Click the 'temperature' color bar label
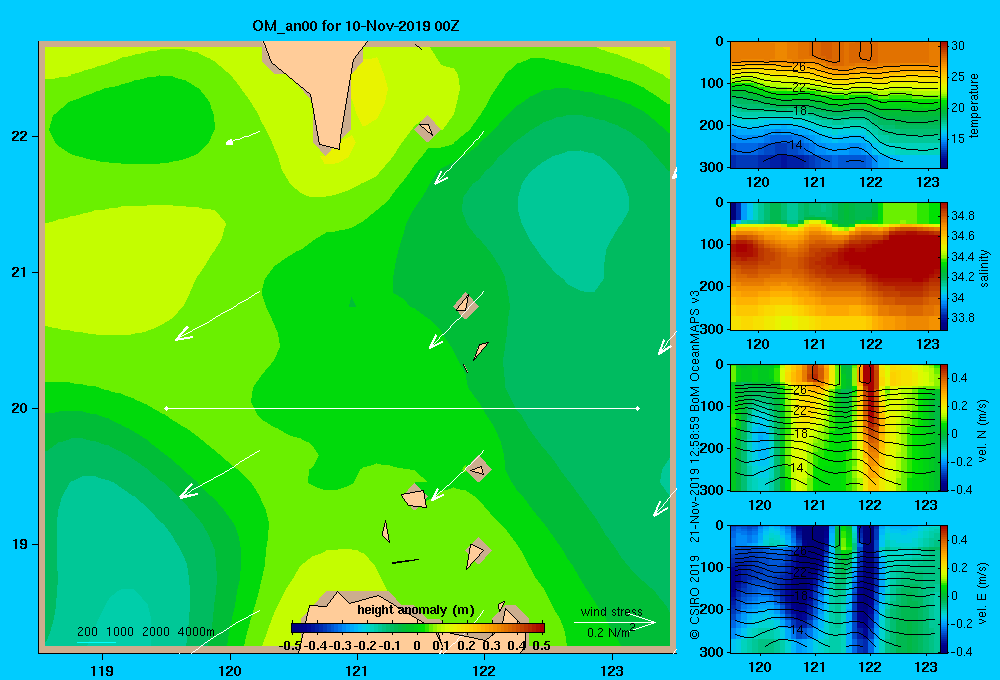 [974, 105]
